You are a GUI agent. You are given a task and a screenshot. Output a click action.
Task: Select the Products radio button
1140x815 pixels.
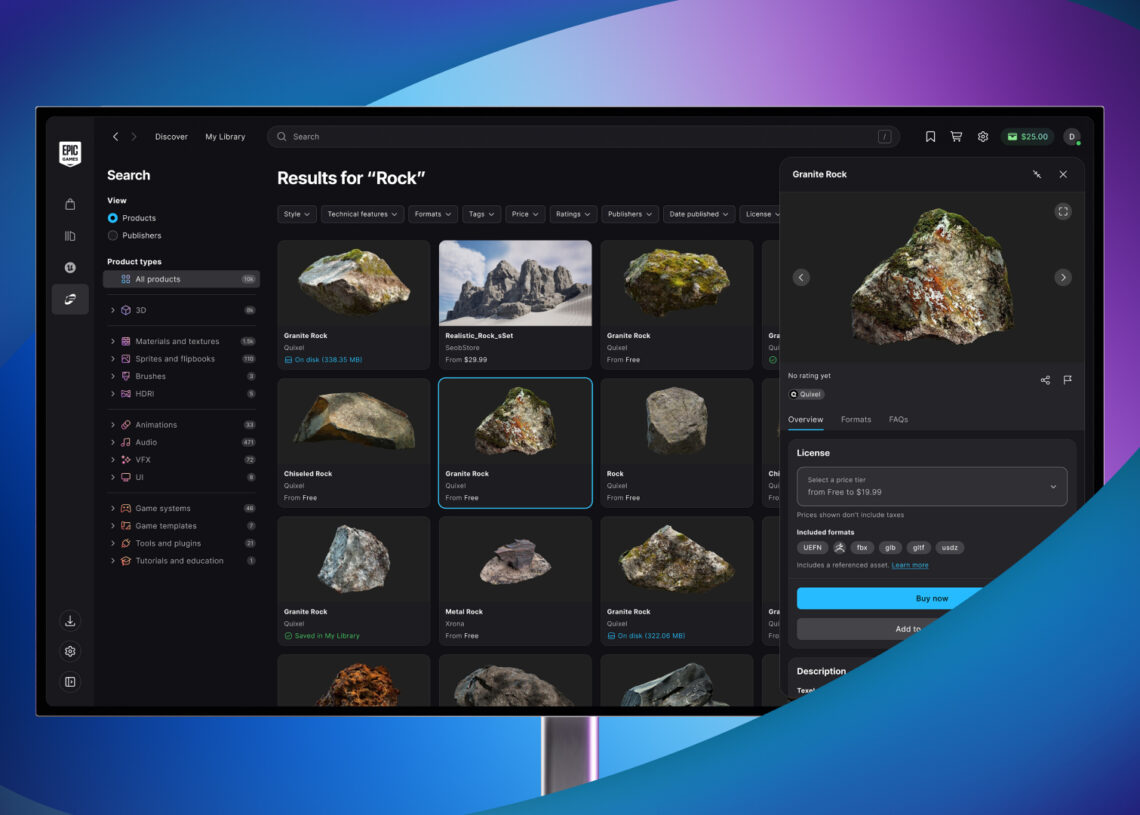click(111, 218)
